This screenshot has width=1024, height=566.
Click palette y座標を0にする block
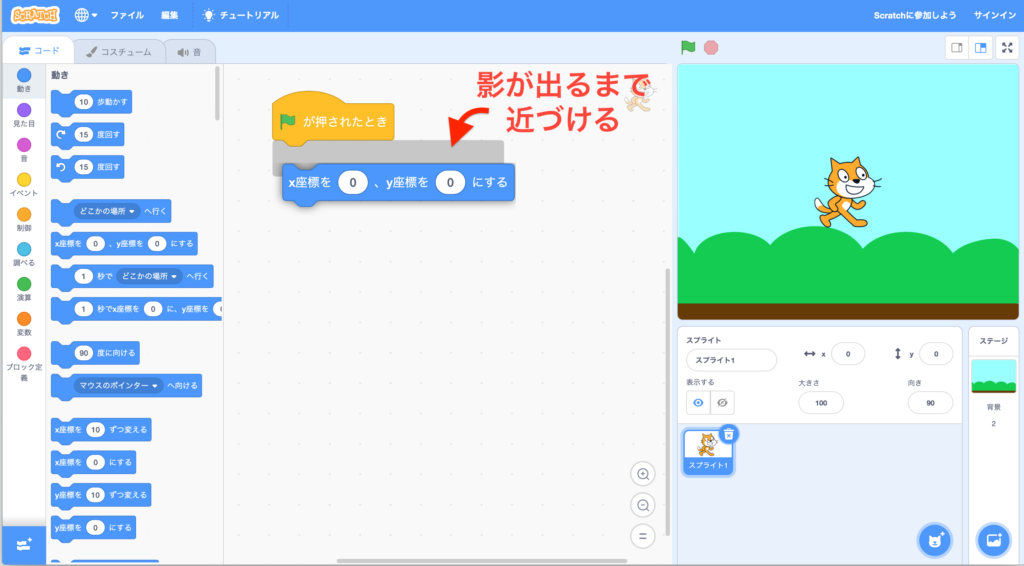93,527
